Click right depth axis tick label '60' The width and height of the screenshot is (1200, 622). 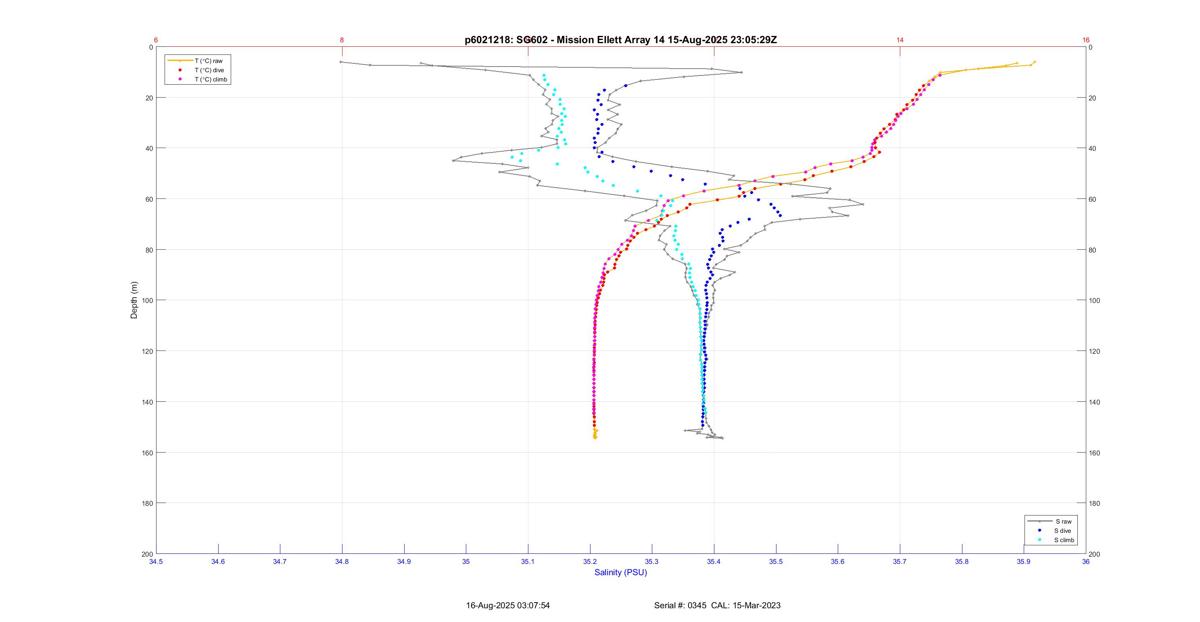point(1094,200)
